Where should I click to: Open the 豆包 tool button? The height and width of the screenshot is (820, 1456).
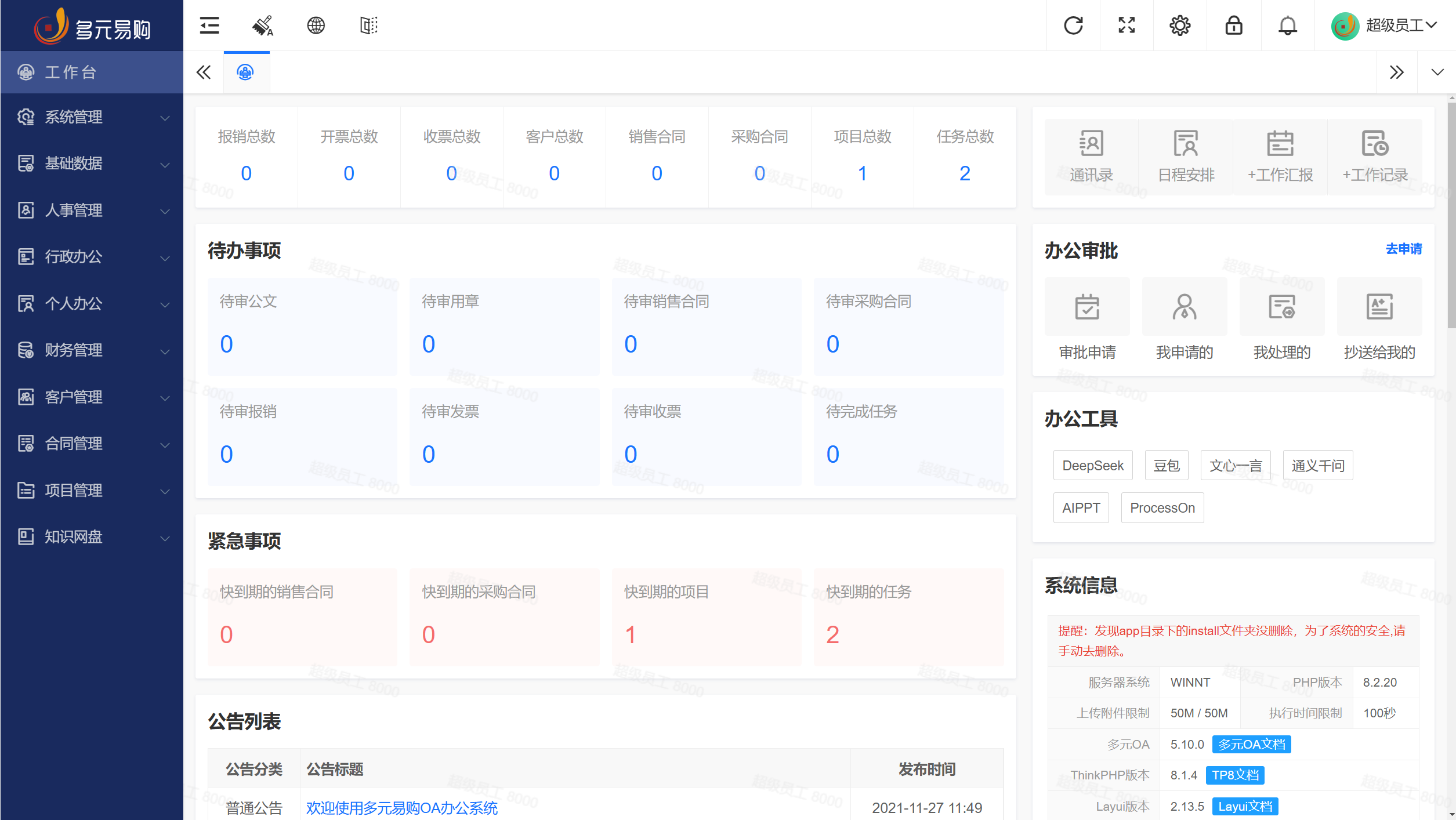[x=1167, y=466]
